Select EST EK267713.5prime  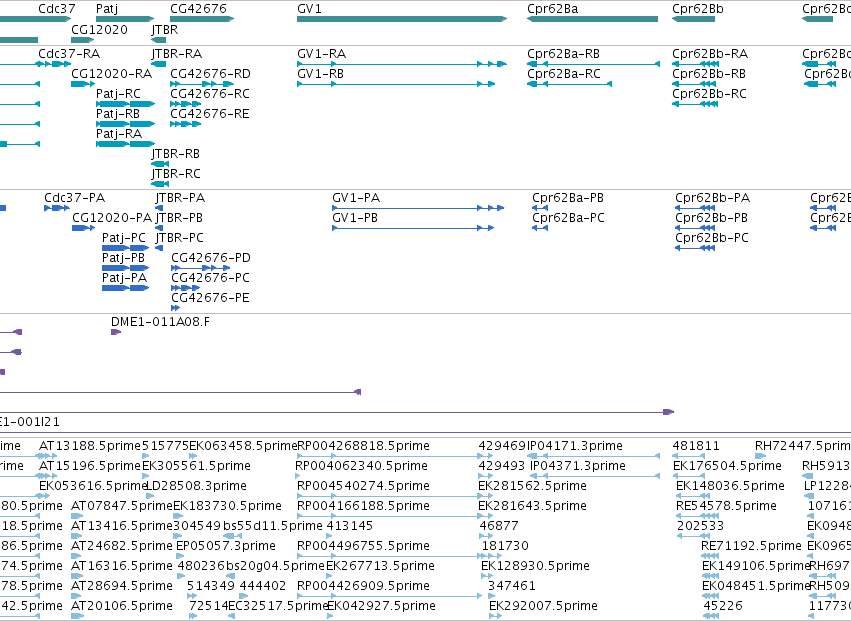coord(380,566)
